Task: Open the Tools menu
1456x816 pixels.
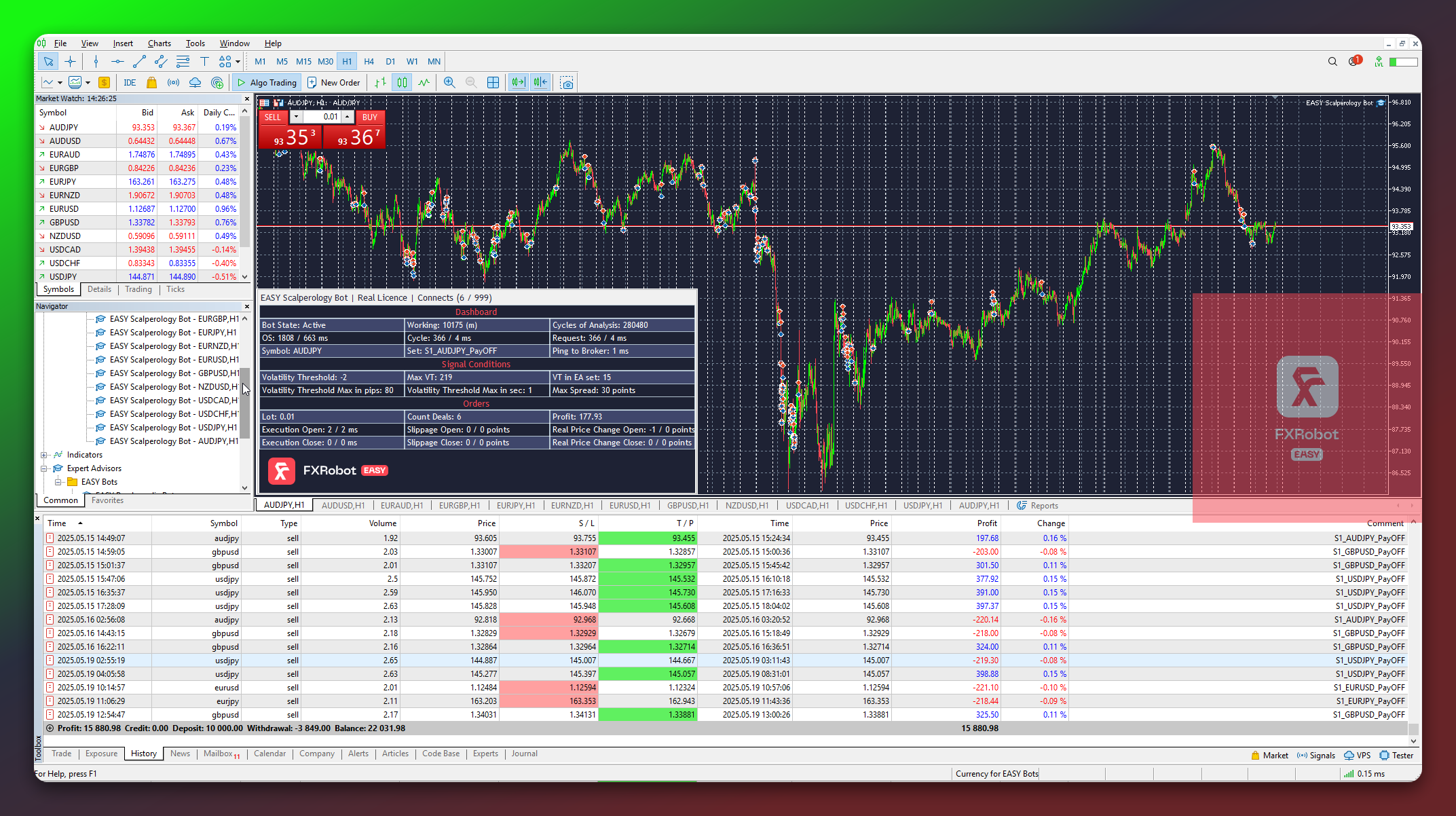Action: pyautogui.click(x=195, y=43)
